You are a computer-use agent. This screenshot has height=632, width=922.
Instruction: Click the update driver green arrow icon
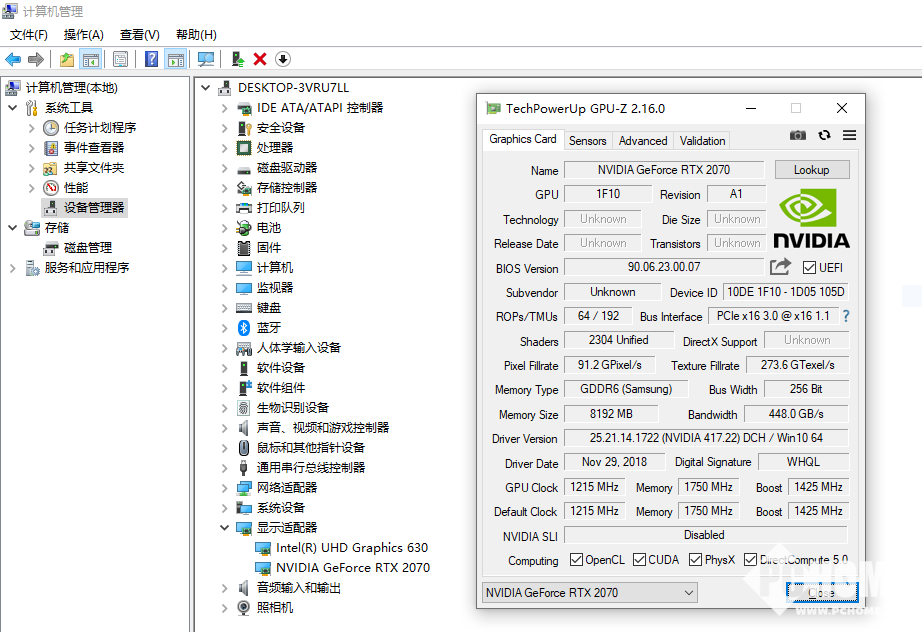click(238, 59)
